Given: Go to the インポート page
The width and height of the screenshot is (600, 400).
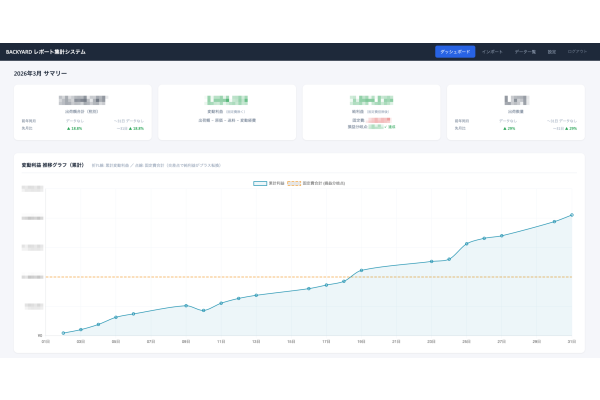Looking at the screenshot, I should click(x=492, y=51).
